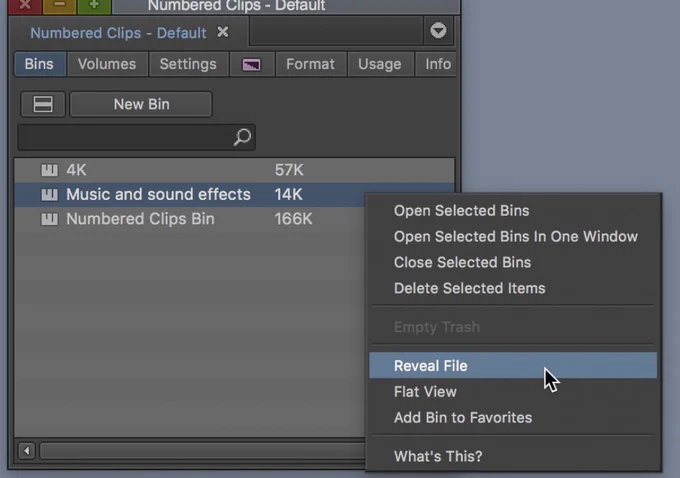Select the Bins tab
This screenshot has width=680, height=478.
point(39,64)
